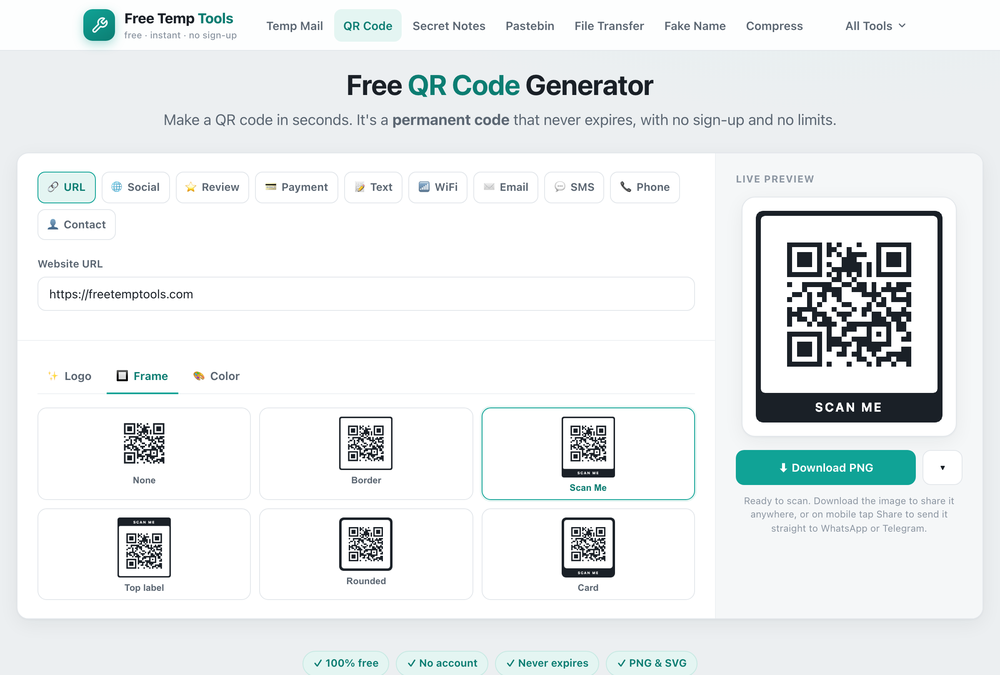
Task: Click the No account badge
Action: click(442, 663)
